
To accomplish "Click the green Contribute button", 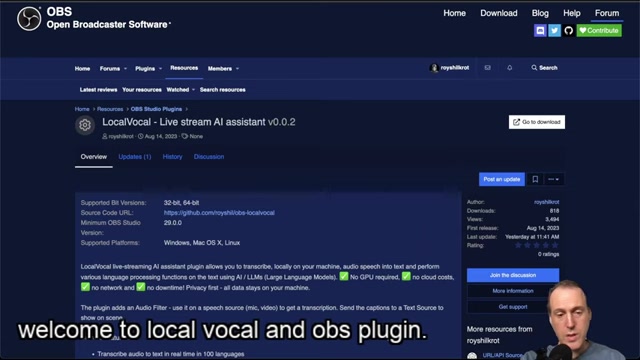I will pos(599,31).
